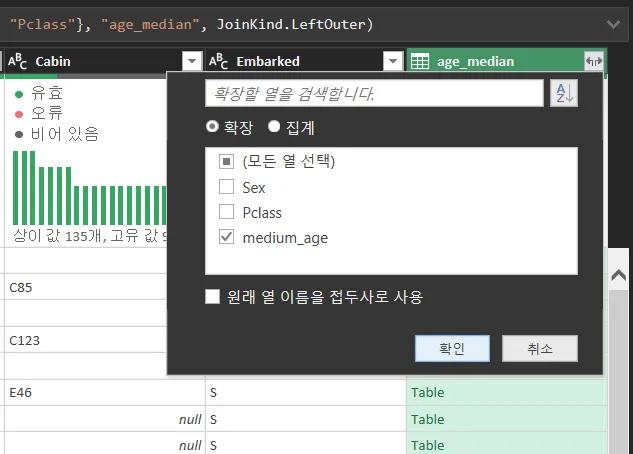Screen dimensions: 633x454
Task: Click the ABC data type icon for Cabin
Action: click(x=18, y=61)
